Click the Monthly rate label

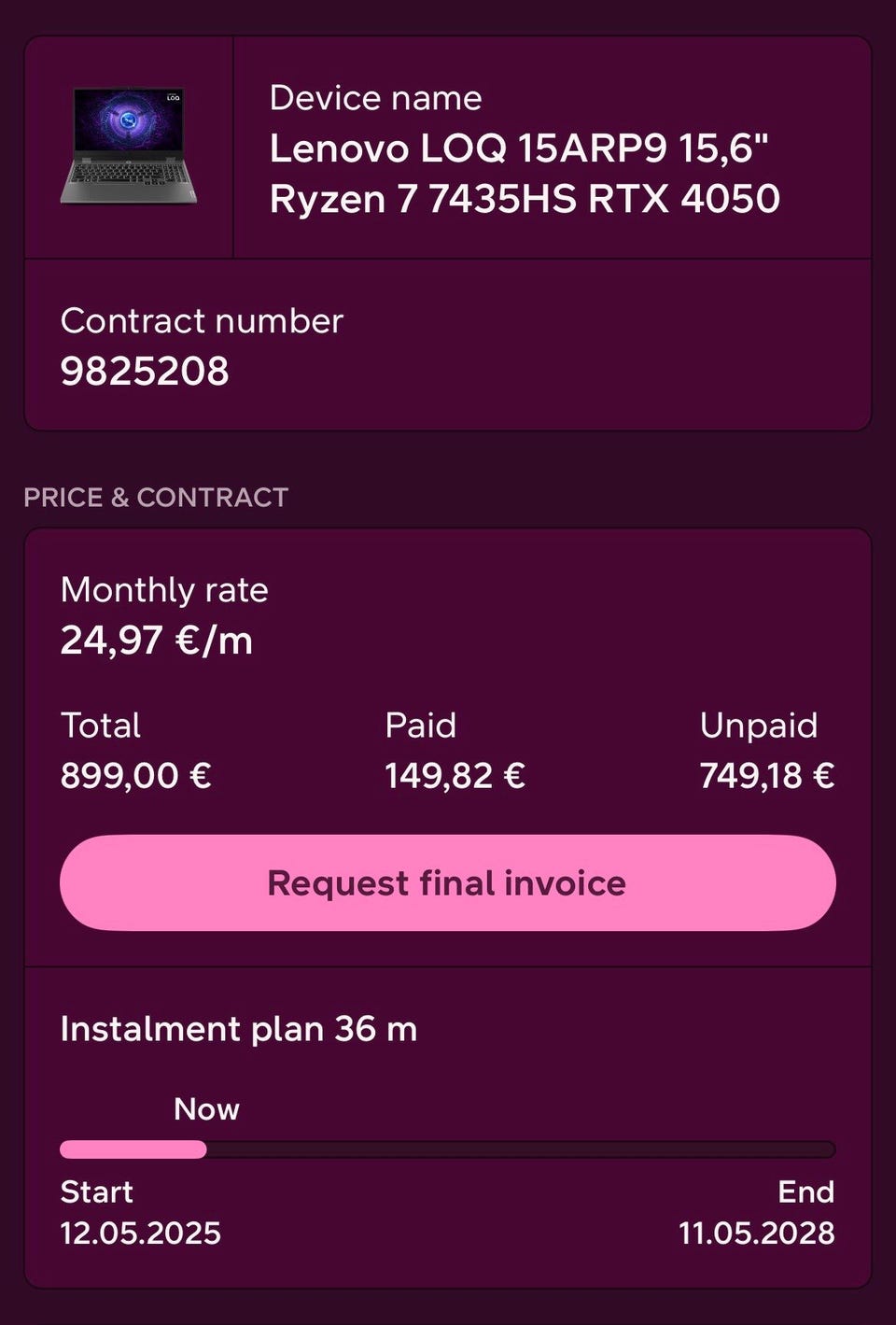[x=164, y=590]
